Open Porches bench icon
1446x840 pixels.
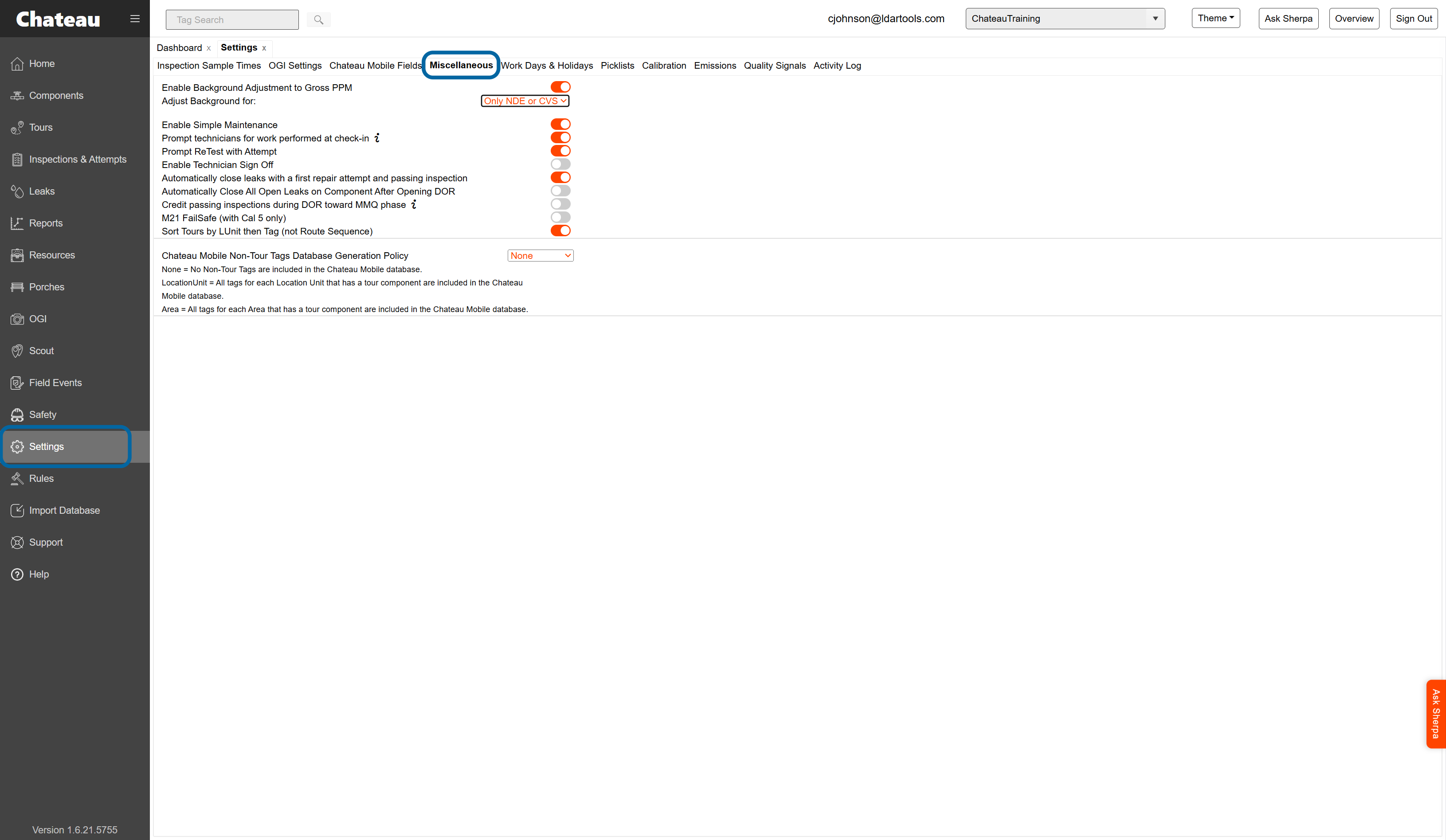(x=17, y=287)
